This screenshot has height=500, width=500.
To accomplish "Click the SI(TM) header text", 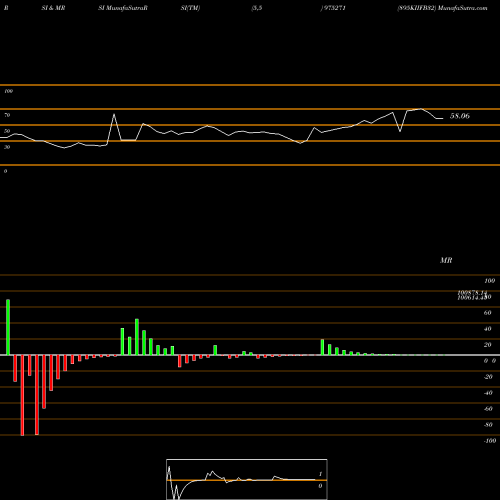I will coord(190,8).
